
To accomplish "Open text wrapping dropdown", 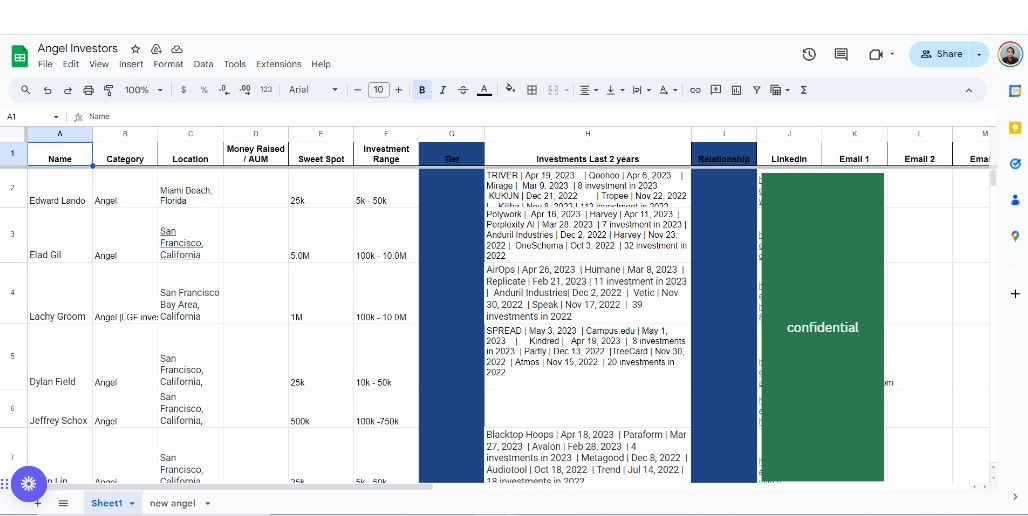I will (641, 90).
